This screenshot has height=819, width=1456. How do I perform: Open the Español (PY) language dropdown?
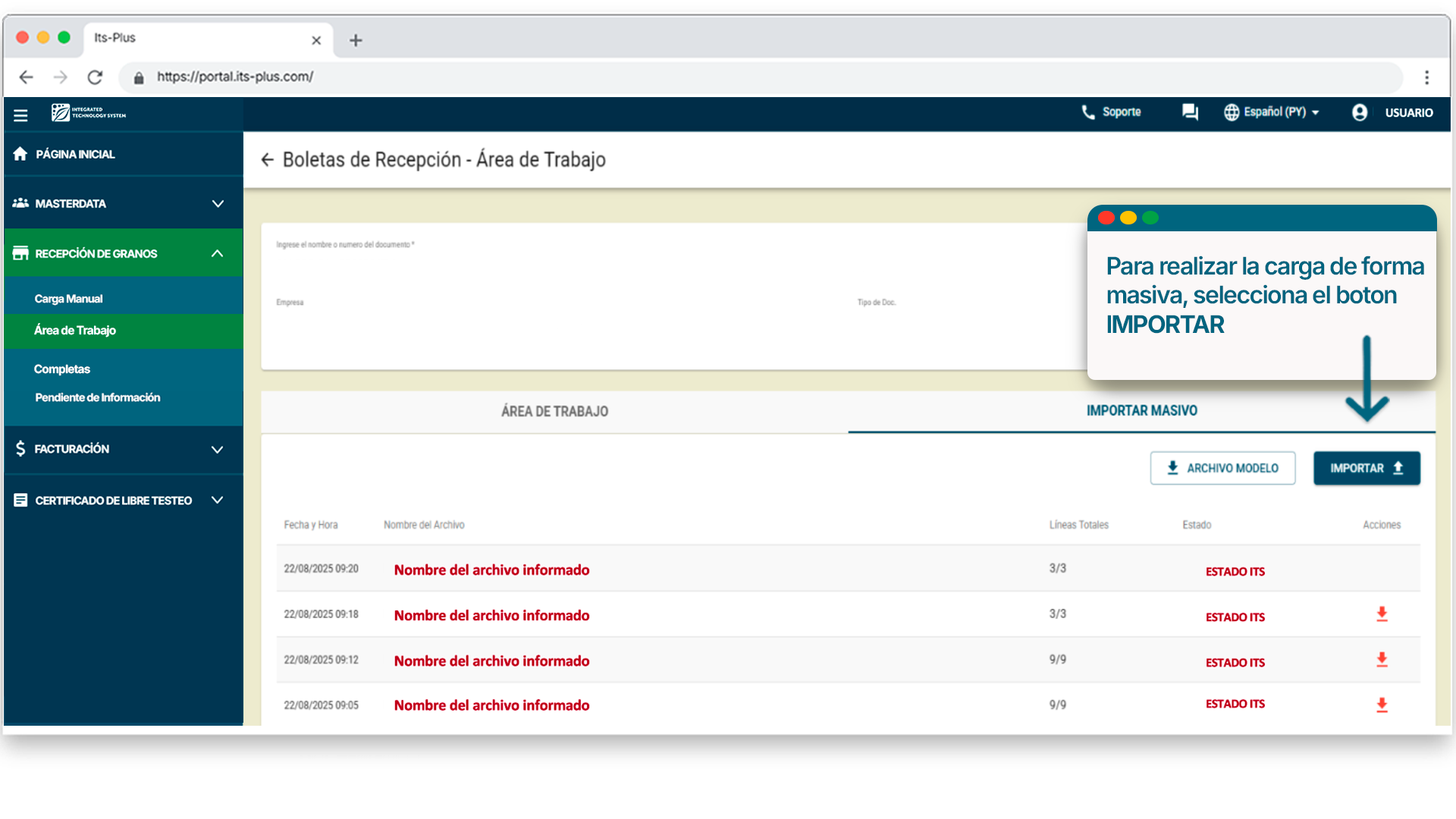[1272, 112]
